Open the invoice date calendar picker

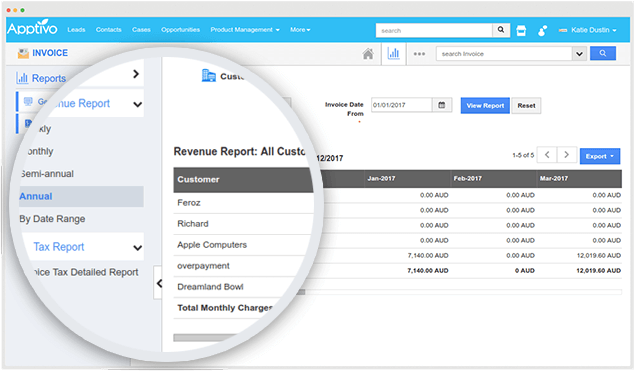442,105
